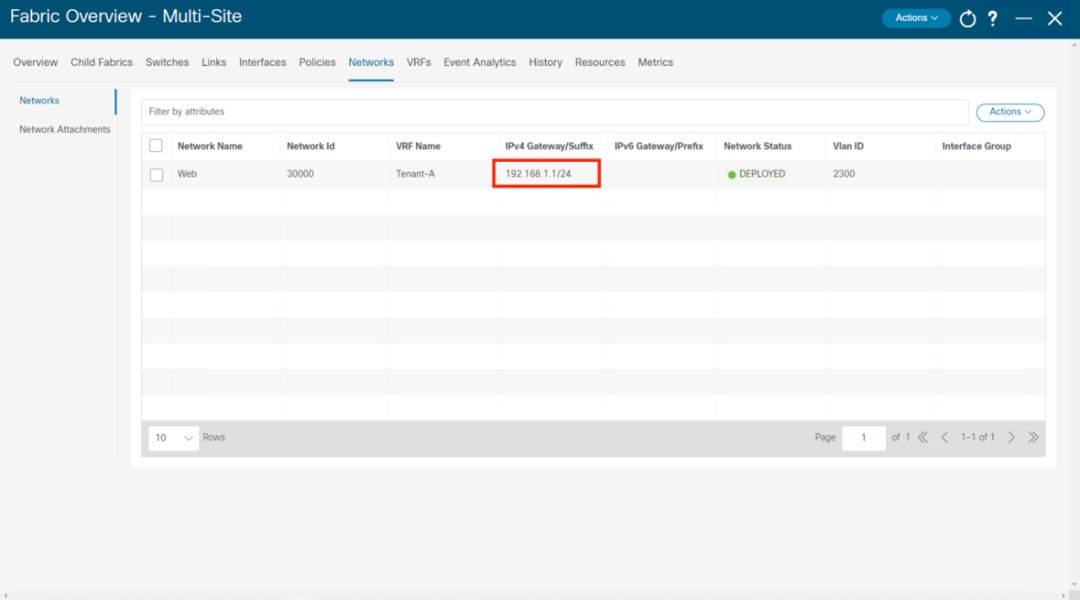This screenshot has height=600, width=1080.
Task: Check the Web network row checkbox
Action: [156, 175]
